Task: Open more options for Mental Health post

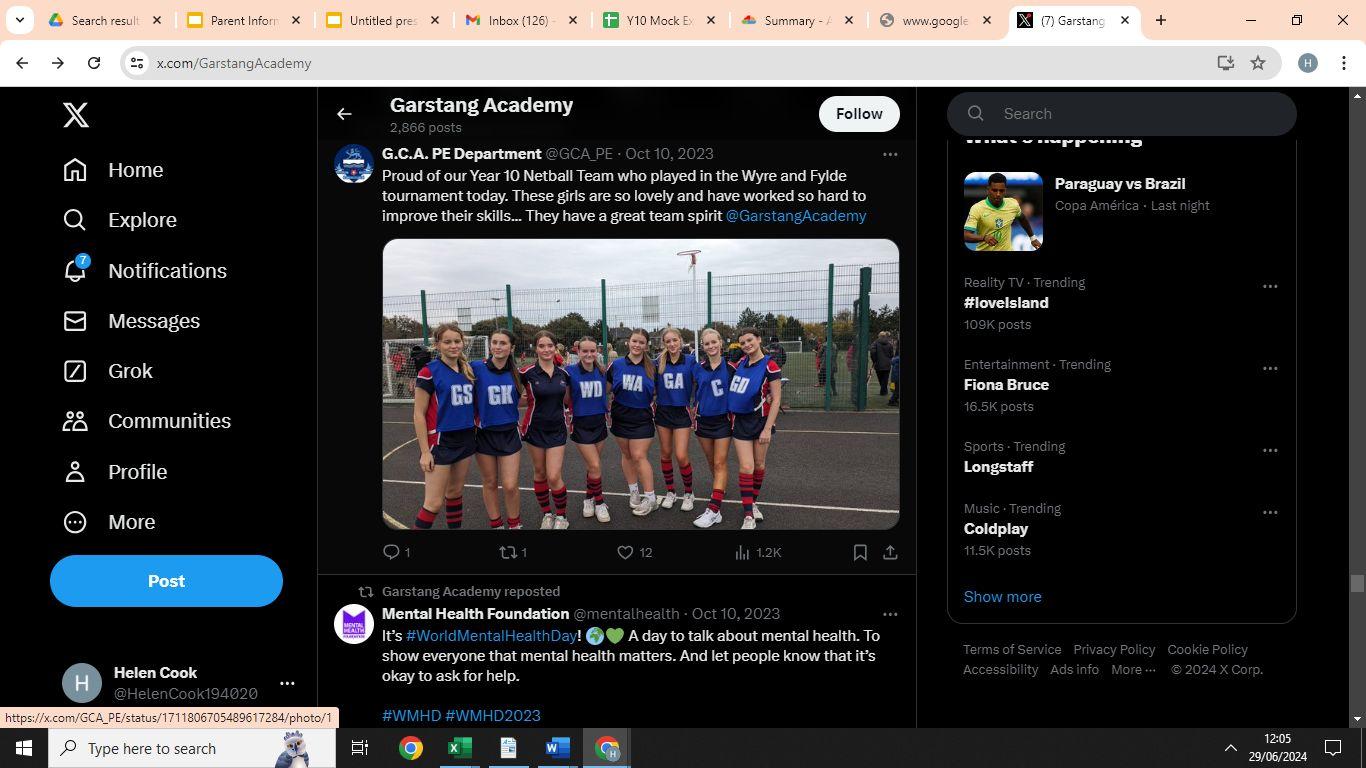Action: click(x=890, y=614)
